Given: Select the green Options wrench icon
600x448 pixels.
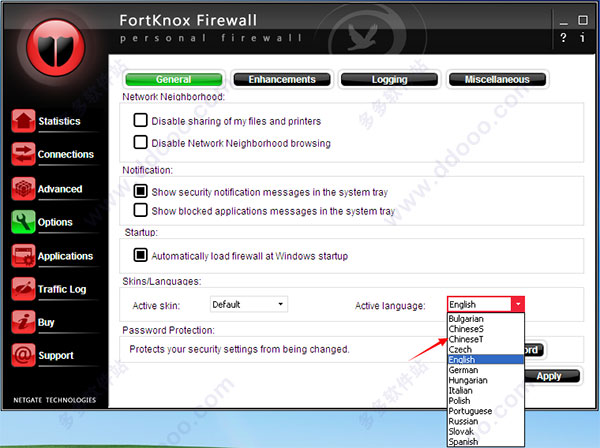Looking at the screenshot, I should (23, 222).
